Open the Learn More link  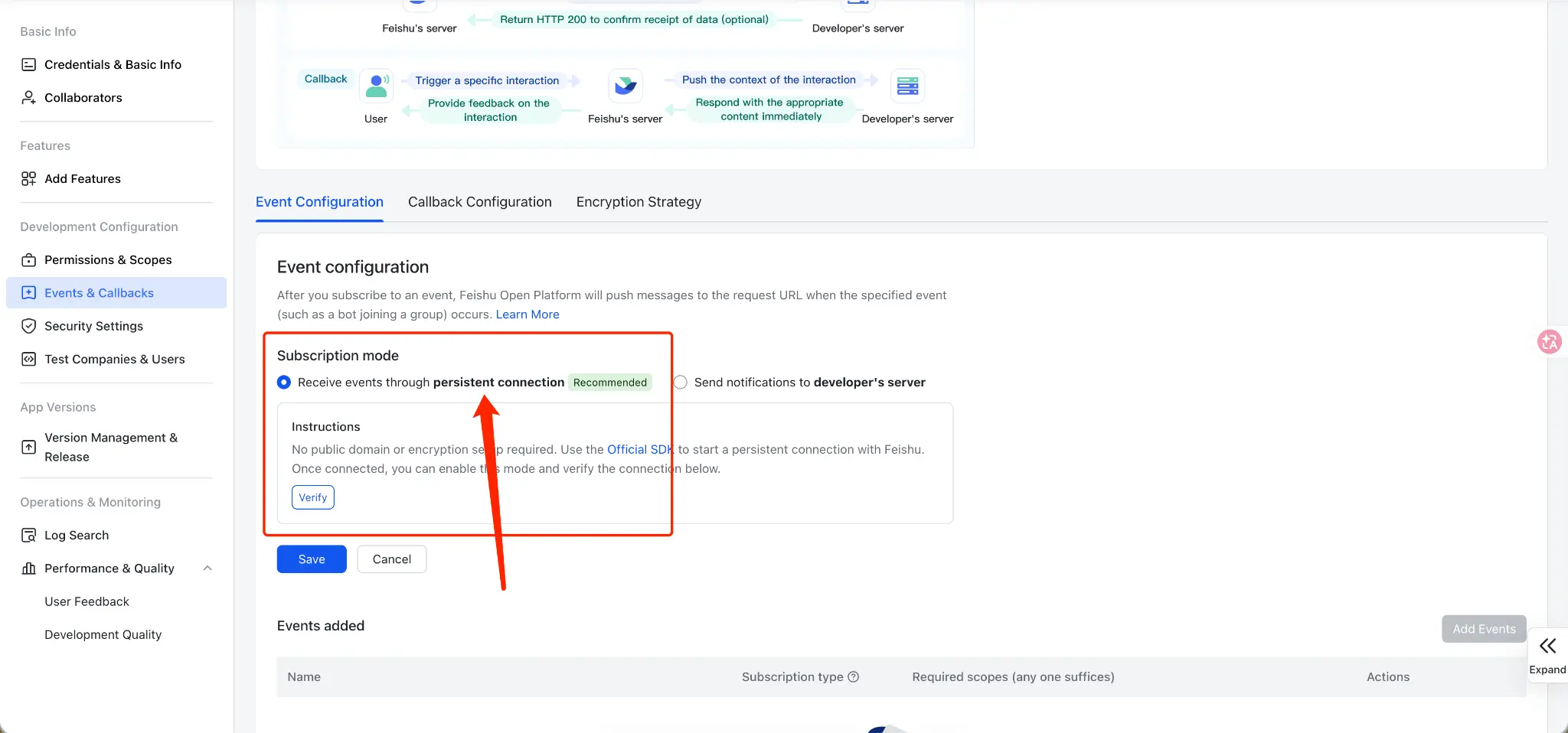pyautogui.click(x=528, y=314)
